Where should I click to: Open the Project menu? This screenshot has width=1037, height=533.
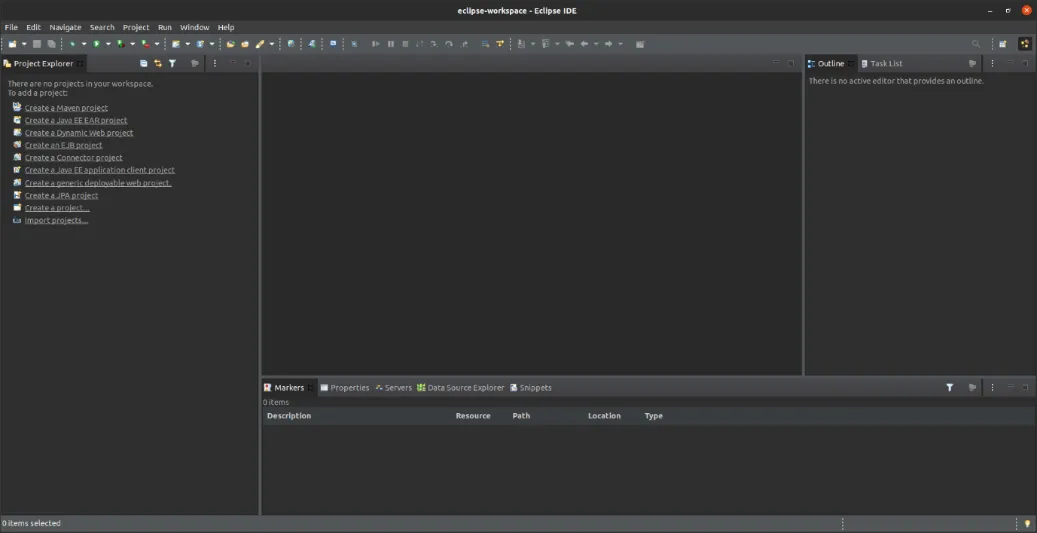136,27
